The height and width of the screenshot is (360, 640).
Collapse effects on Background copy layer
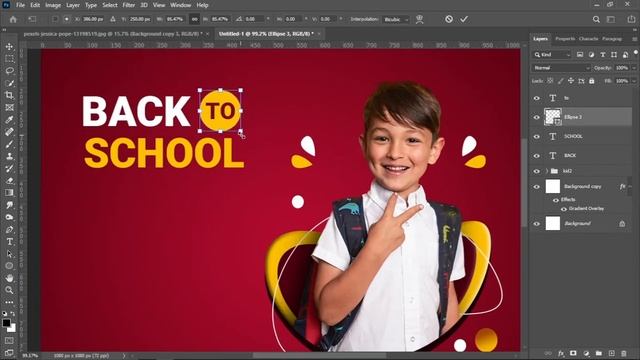click(630, 187)
